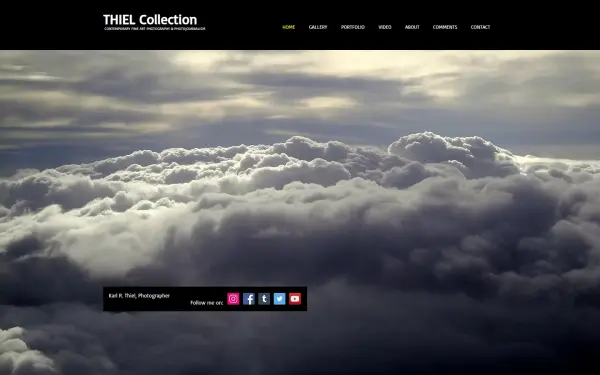Open the PORTFOLIO menu item
The height and width of the screenshot is (375, 600).
point(353,27)
